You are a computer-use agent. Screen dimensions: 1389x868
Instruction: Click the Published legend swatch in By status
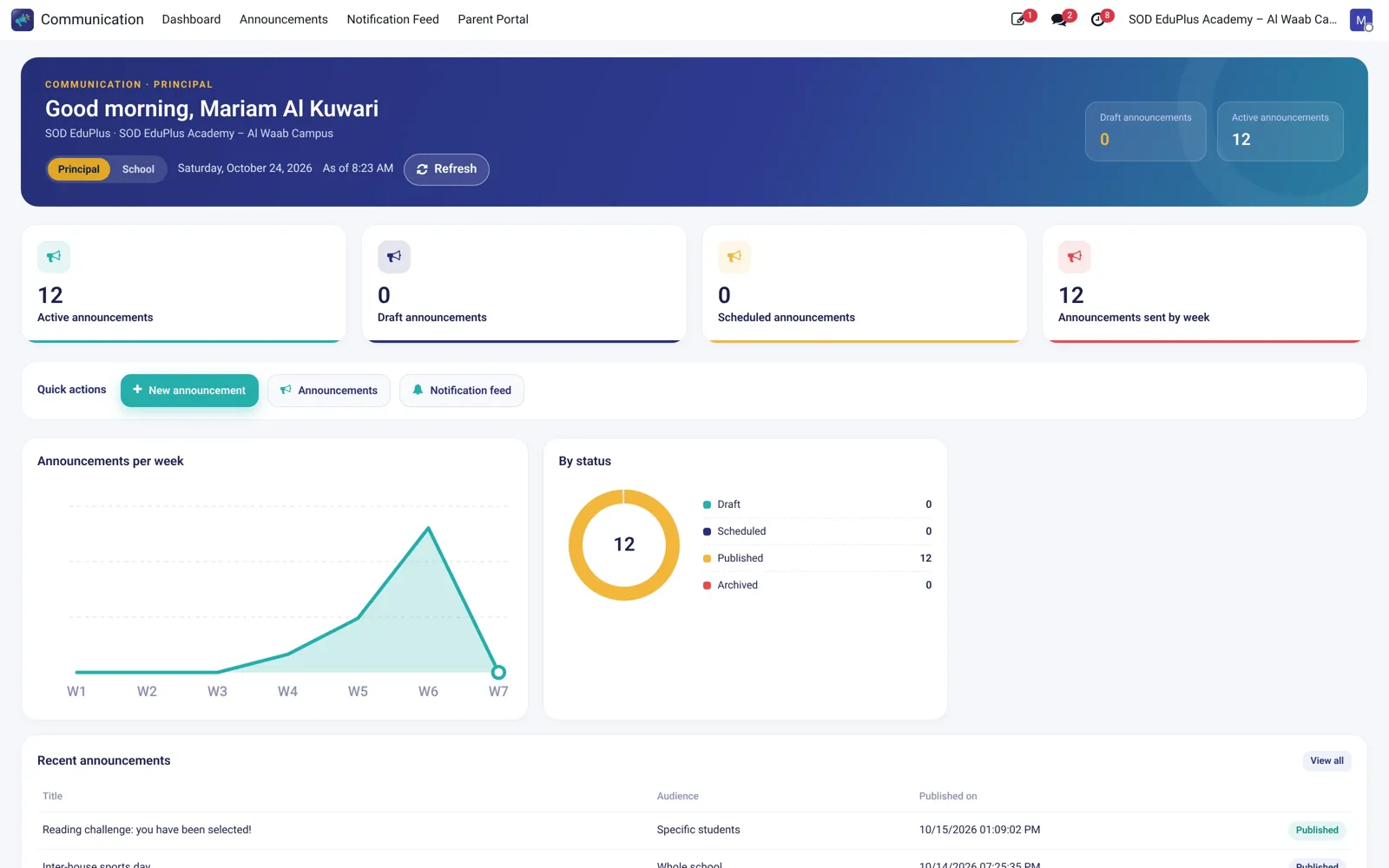click(707, 558)
